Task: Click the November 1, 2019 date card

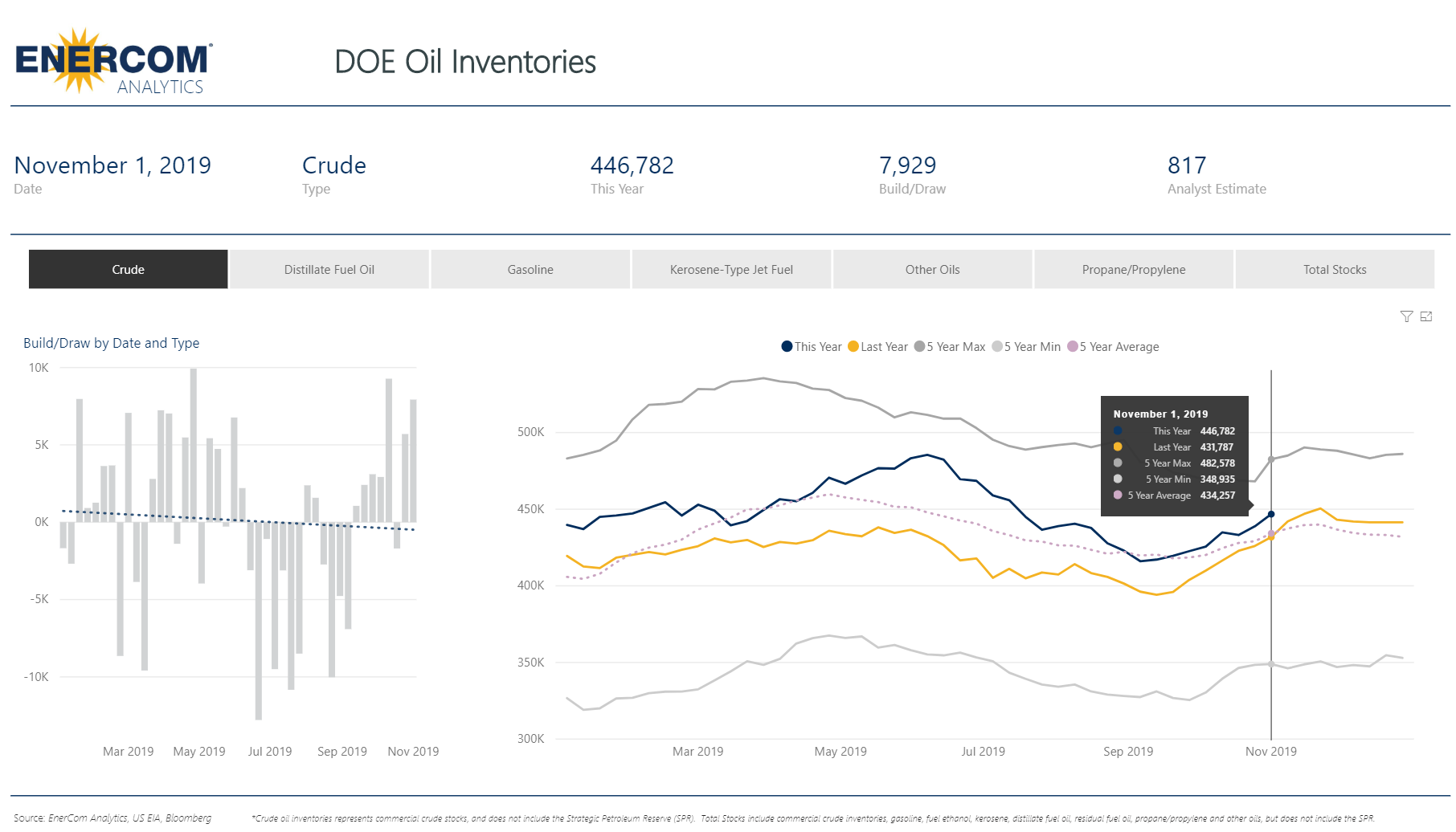Action: pos(112,165)
